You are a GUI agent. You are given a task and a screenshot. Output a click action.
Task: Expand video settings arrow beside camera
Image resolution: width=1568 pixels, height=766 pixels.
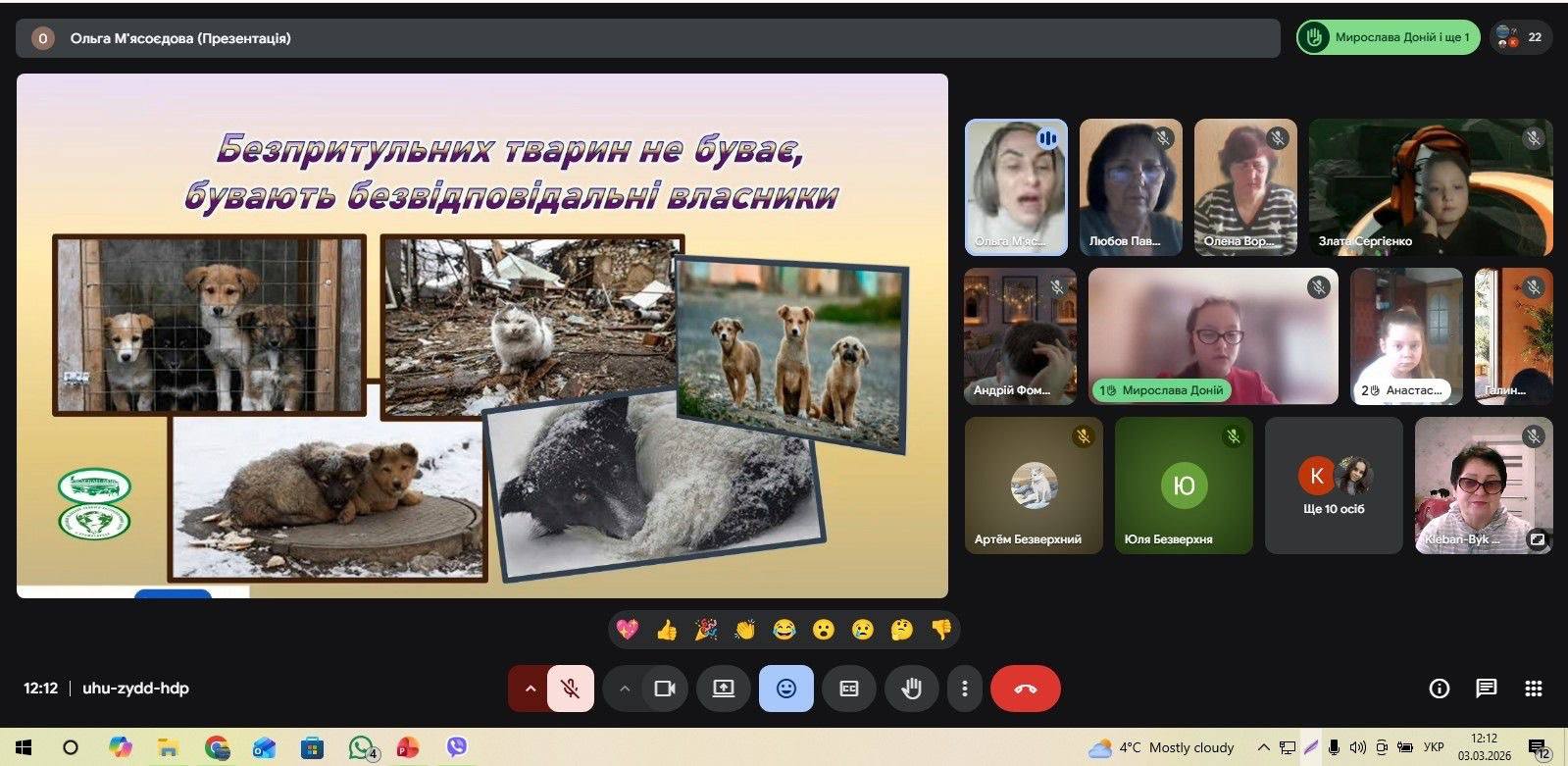tap(625, 689)
